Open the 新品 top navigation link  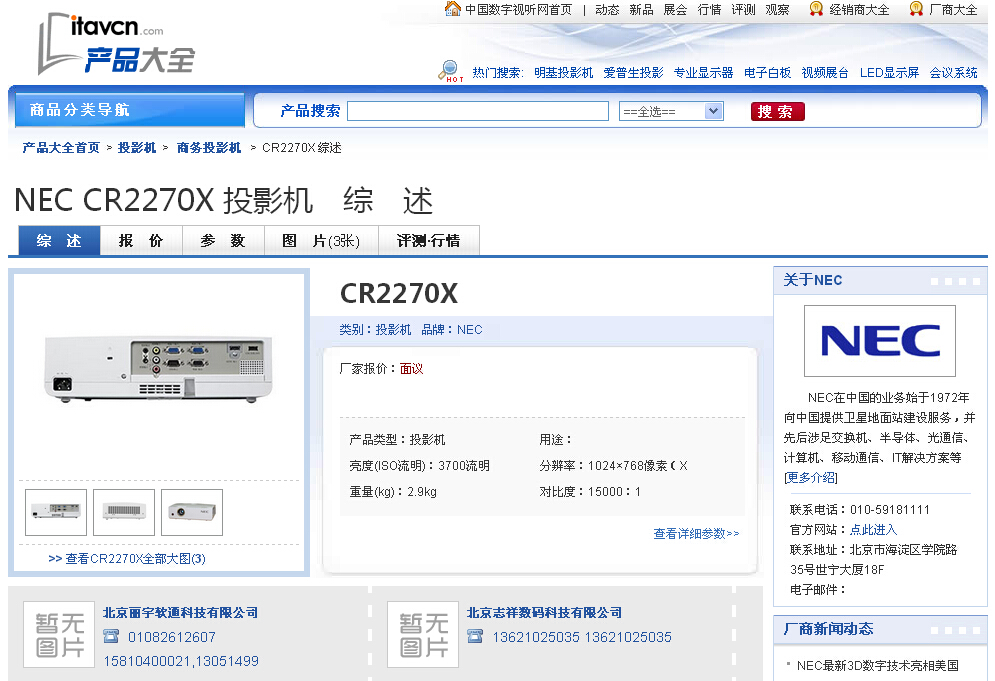(641, 10)
